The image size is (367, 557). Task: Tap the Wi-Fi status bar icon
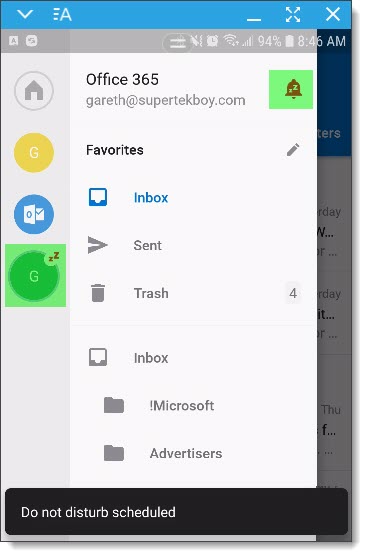click(231, 41)
